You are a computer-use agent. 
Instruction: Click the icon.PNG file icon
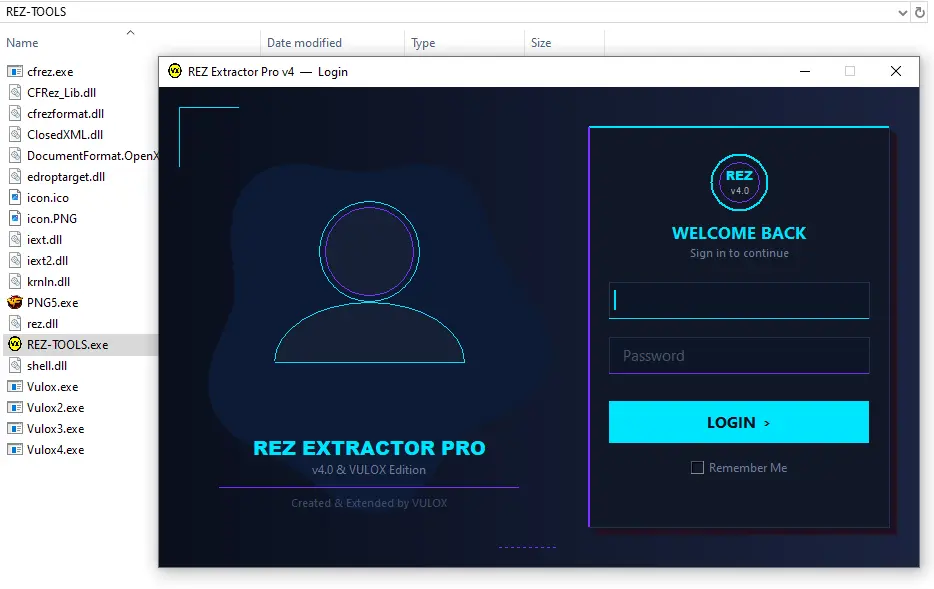[15, 219]
